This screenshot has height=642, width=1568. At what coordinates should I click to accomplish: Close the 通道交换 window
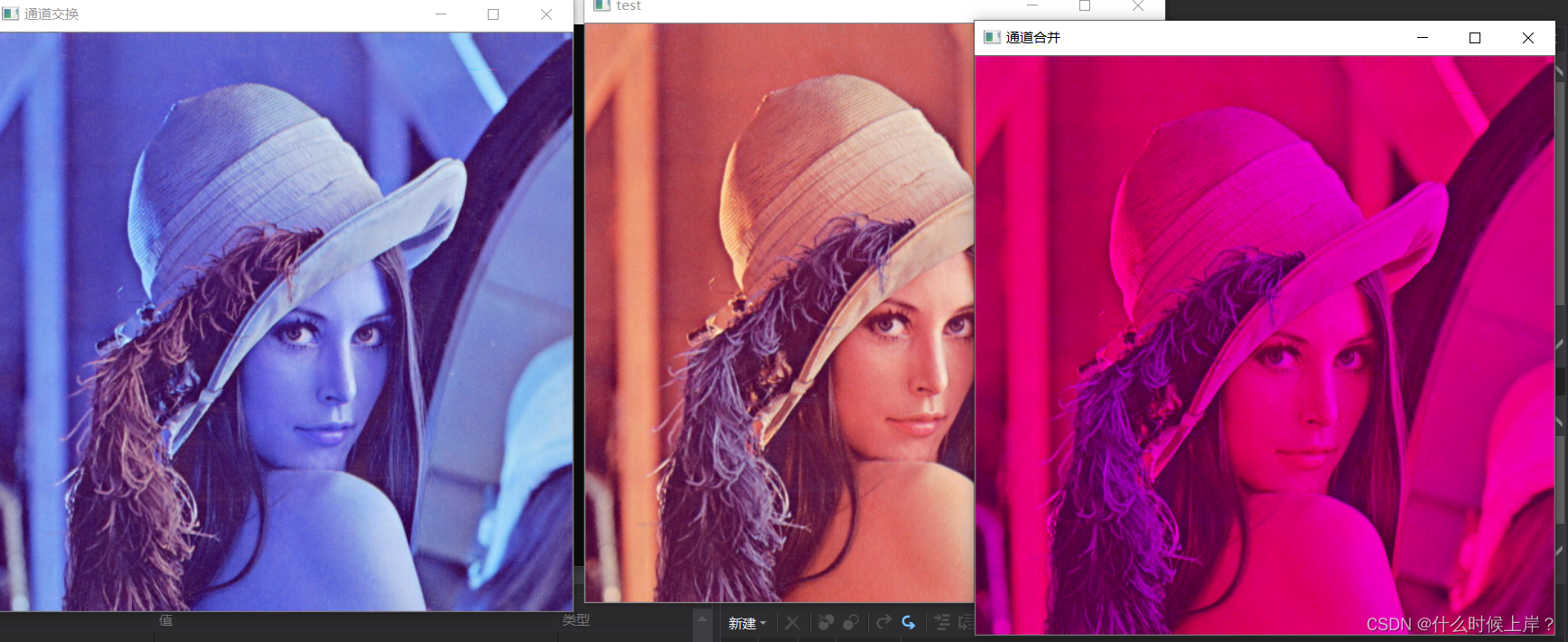[546, 14]
